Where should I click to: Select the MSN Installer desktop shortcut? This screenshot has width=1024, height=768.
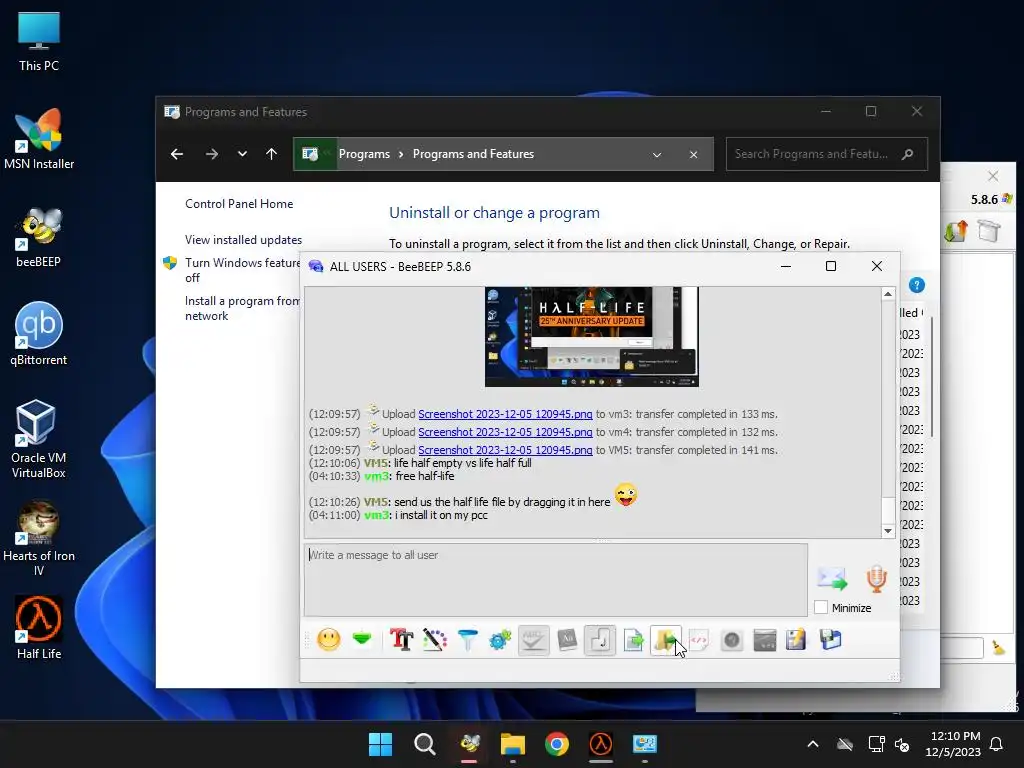(39, 139)
